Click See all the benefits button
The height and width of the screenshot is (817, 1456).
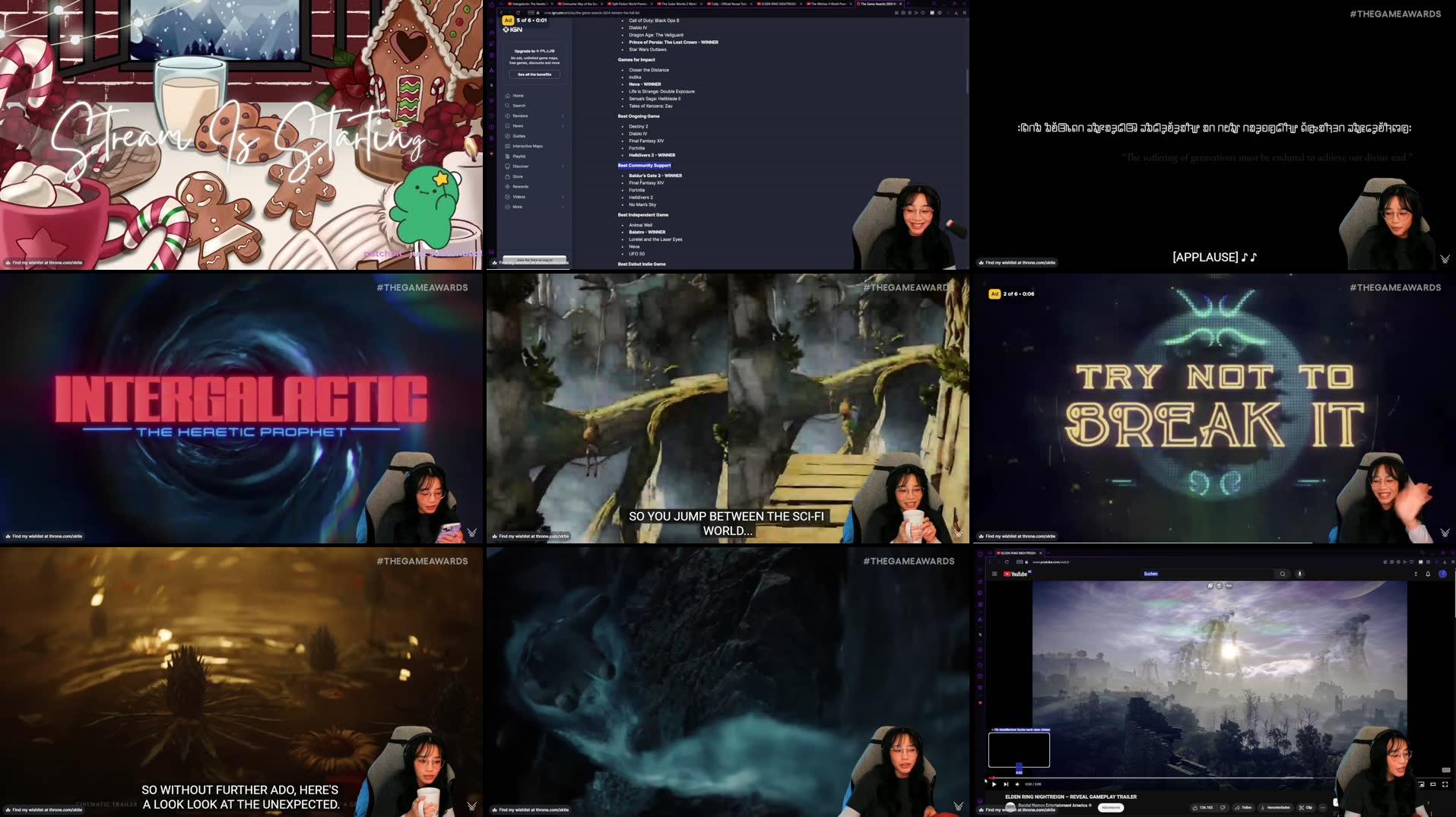tap(535, 74)
